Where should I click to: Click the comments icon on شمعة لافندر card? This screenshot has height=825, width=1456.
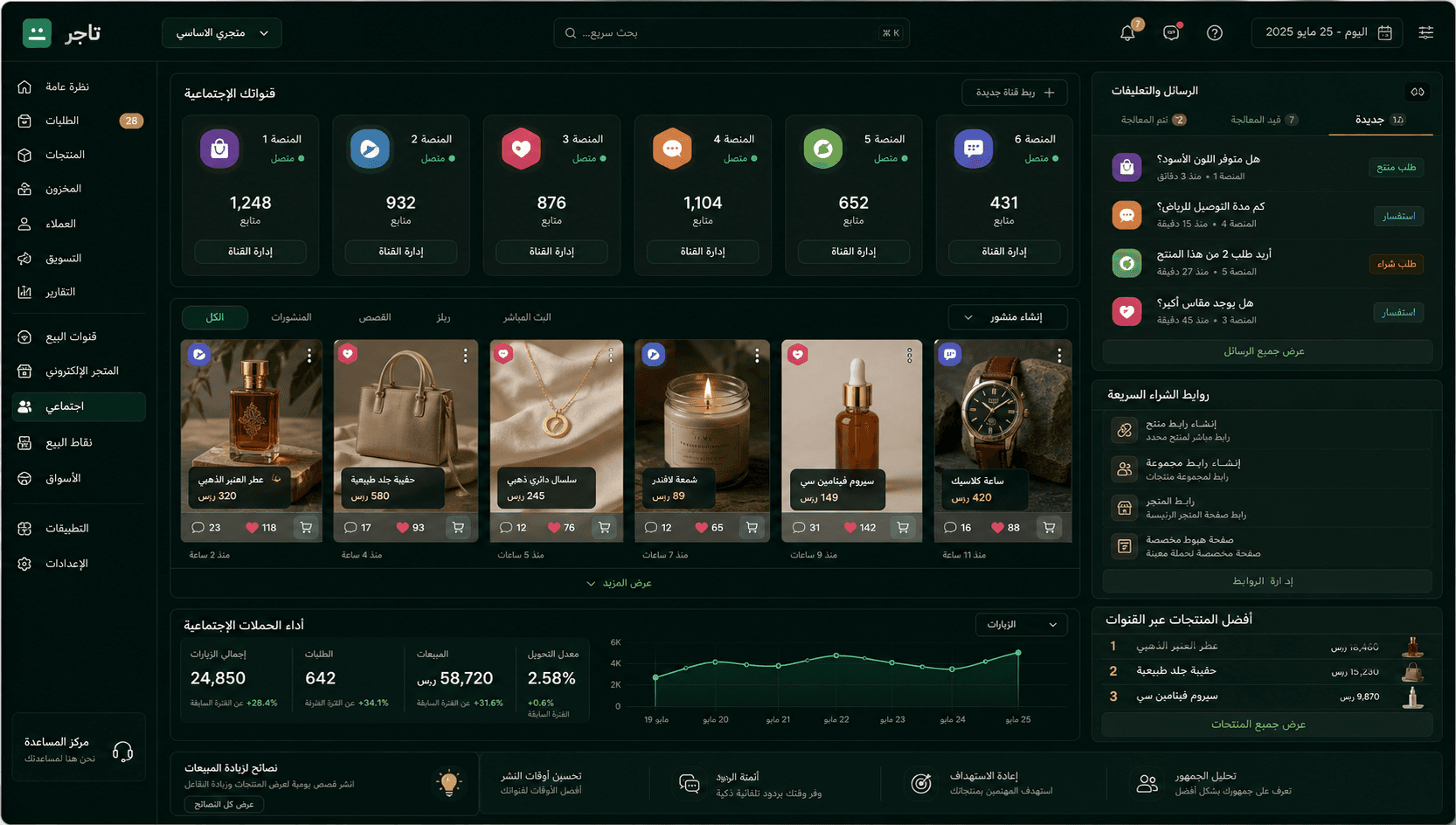pyautogui.click(x=651, y=528)
